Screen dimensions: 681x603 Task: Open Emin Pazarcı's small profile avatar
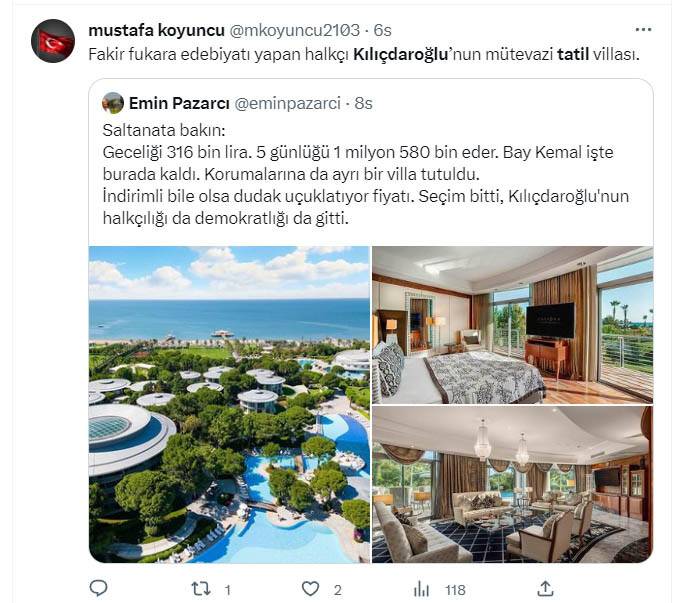tap(113, 103)
